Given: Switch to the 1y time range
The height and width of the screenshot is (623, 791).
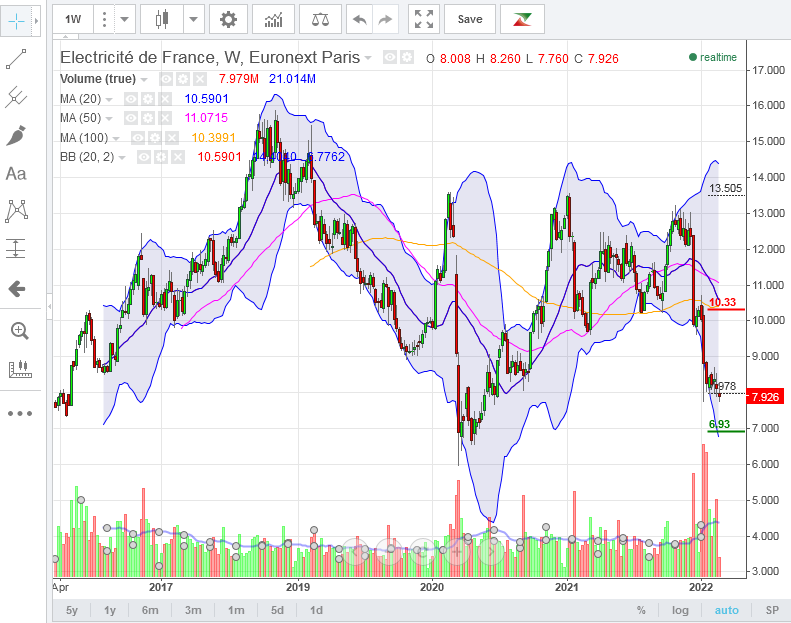Looking at the screenshot, I should (x=110, y=610).
